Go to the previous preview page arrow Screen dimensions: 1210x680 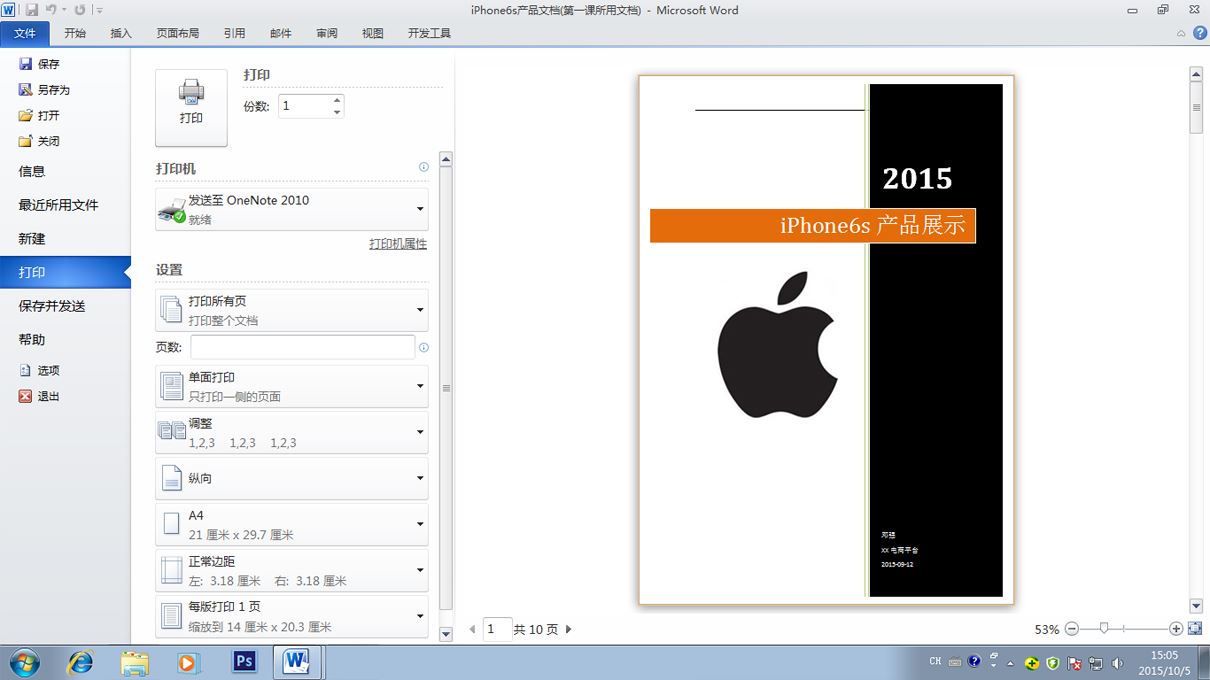click(x=473, y=629)
